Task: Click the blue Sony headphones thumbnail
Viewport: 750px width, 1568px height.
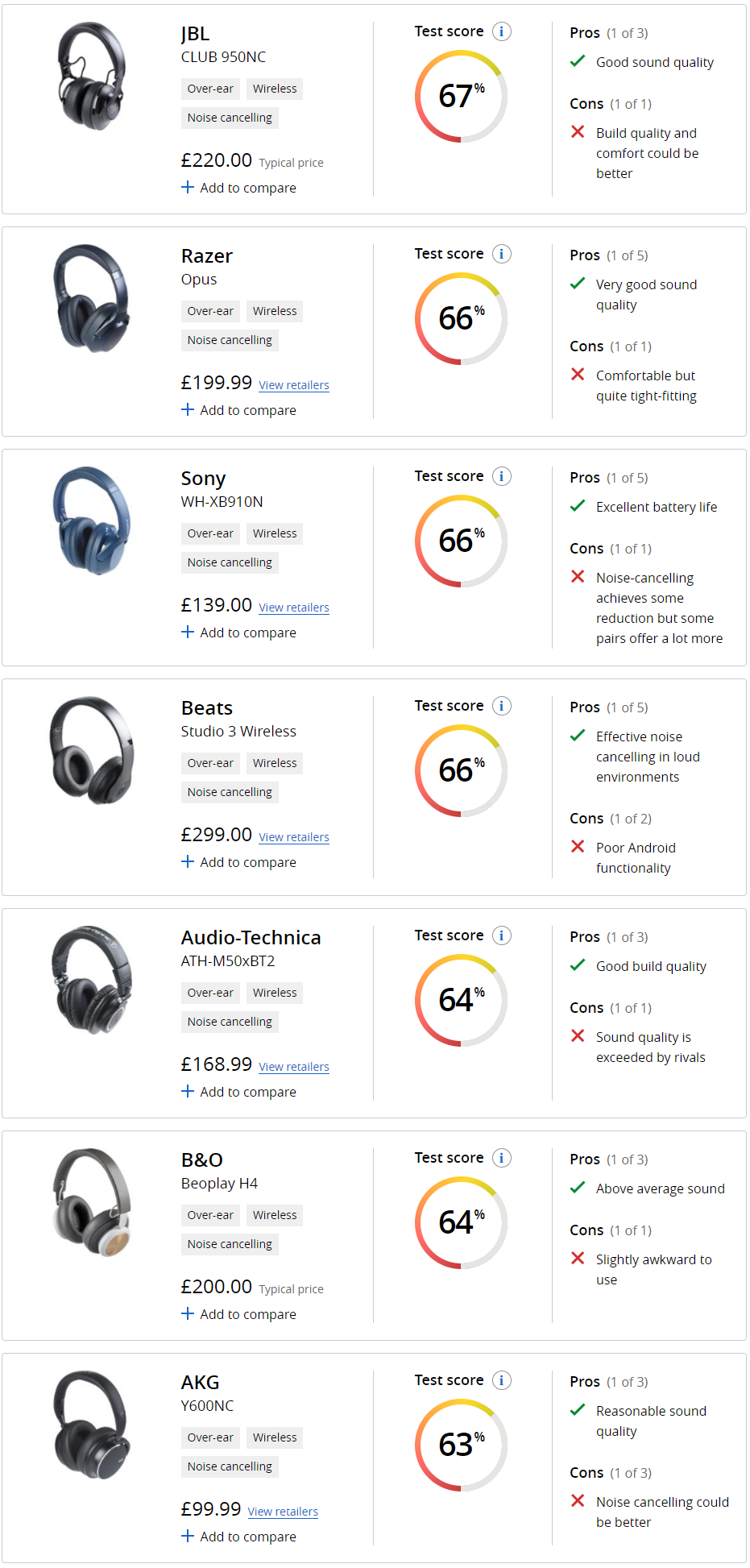Action: pos(92,521)
